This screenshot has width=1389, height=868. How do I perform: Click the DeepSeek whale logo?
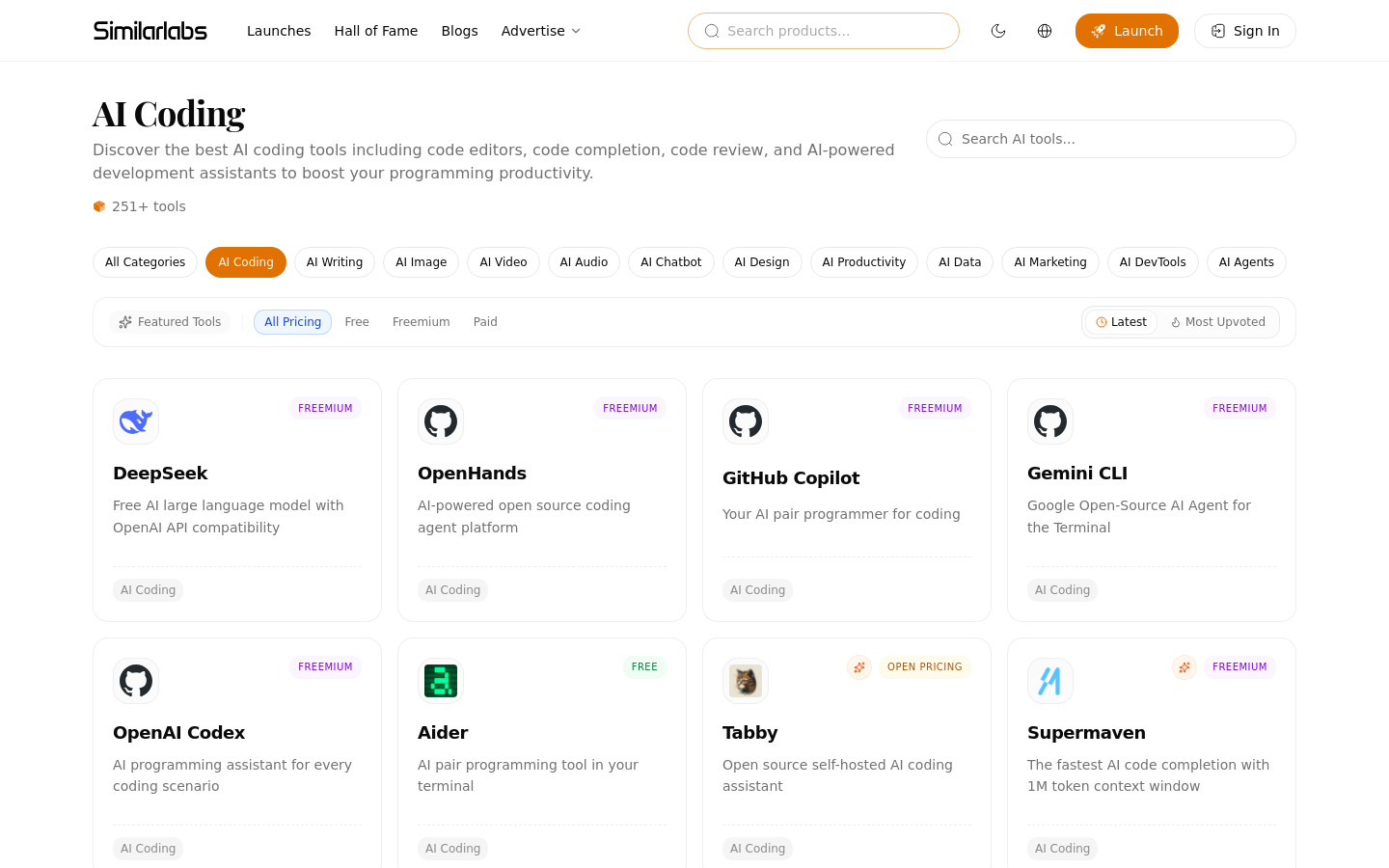tap(136, 421)
